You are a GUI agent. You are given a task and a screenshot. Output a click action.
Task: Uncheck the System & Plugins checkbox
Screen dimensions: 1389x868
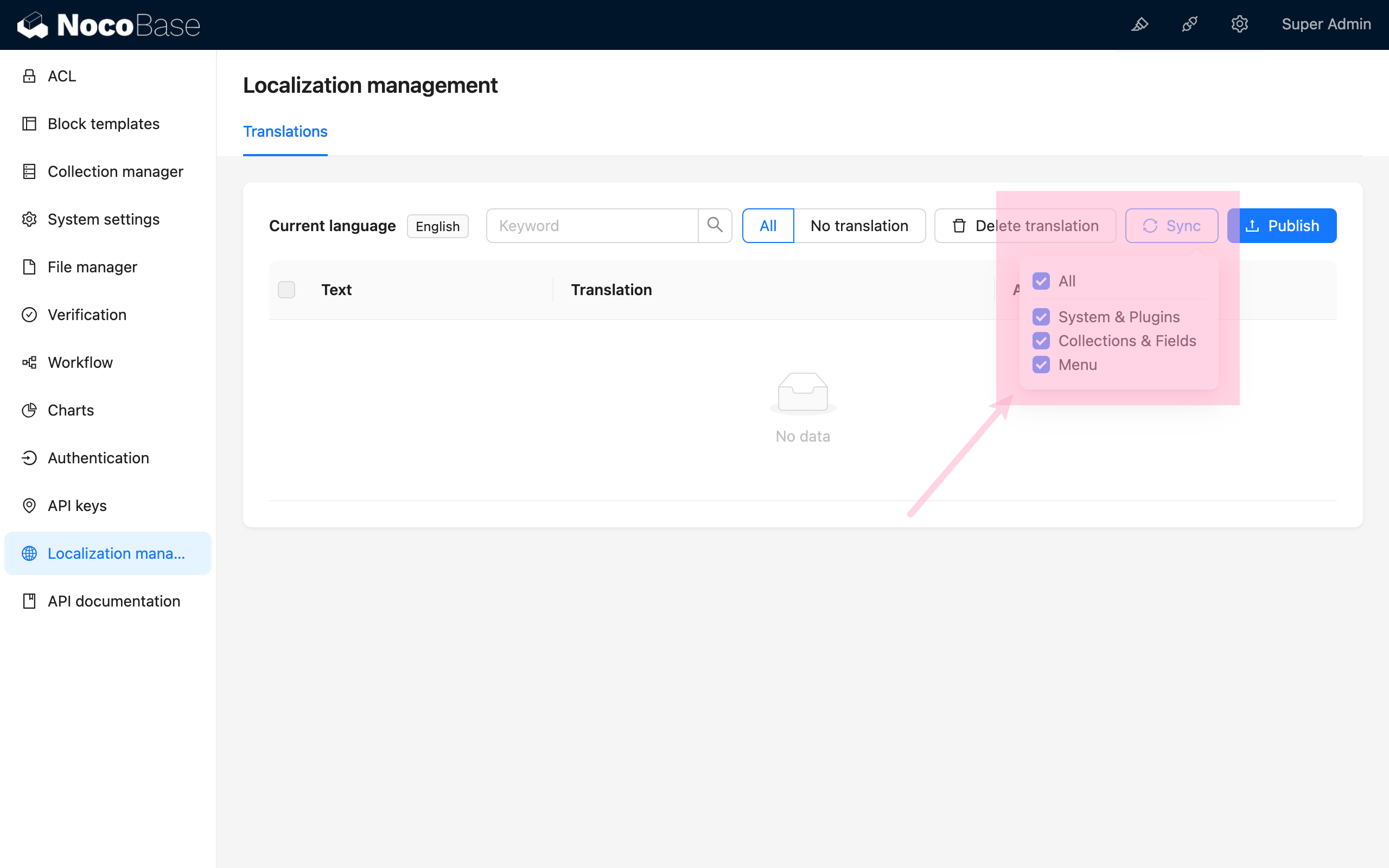[1041, 317]
